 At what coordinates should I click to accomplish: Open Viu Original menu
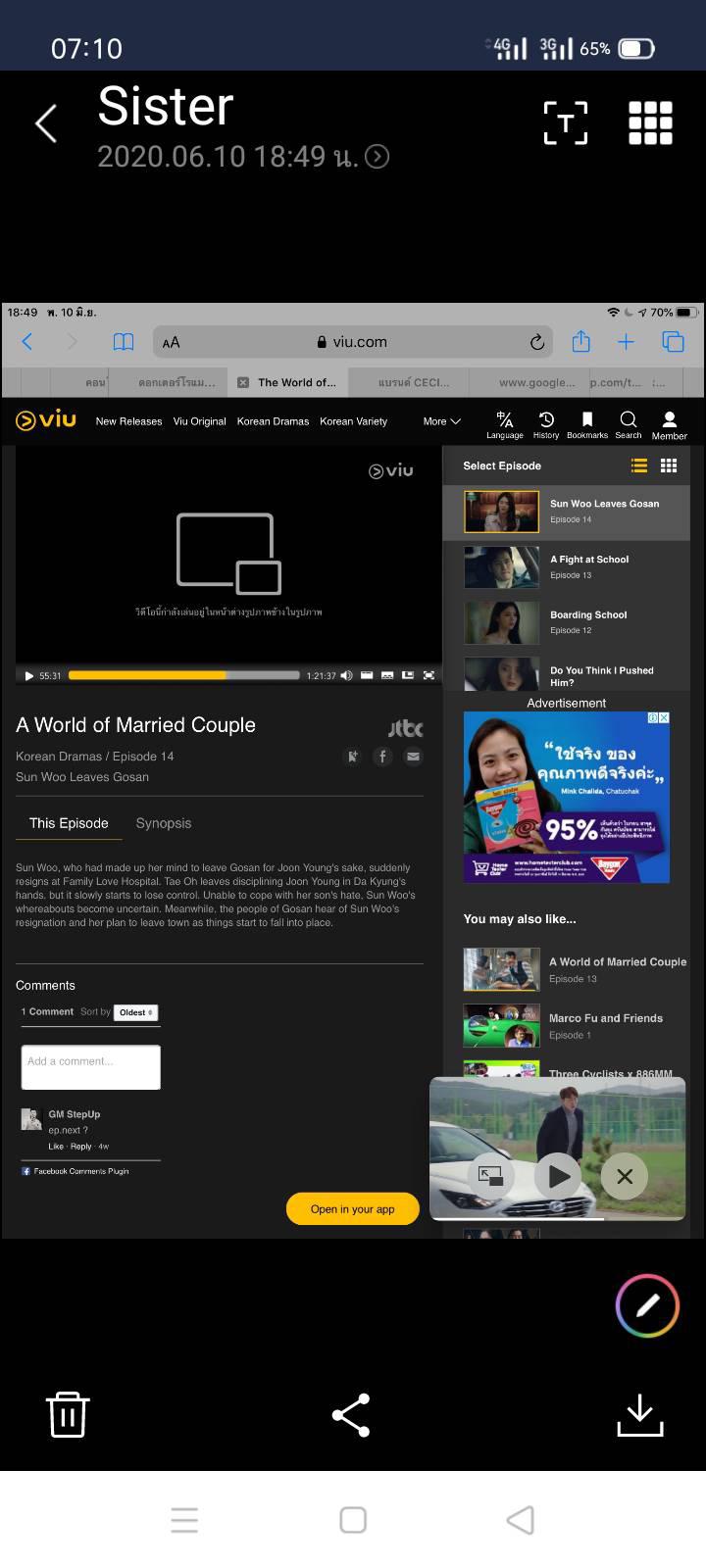199,421
